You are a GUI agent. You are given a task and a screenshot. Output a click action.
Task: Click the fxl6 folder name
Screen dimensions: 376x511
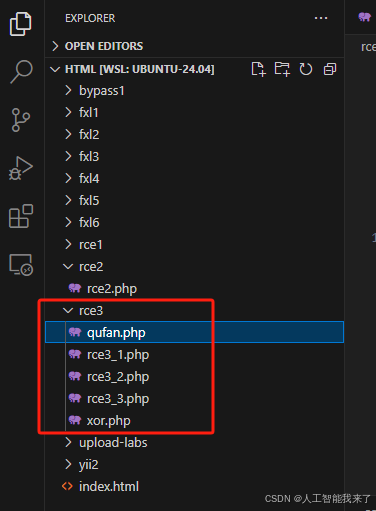pyautogui.click(x=89, y=222)
